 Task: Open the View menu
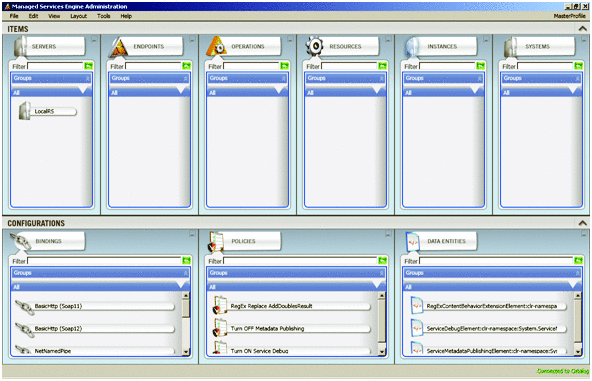click(54, 16)
